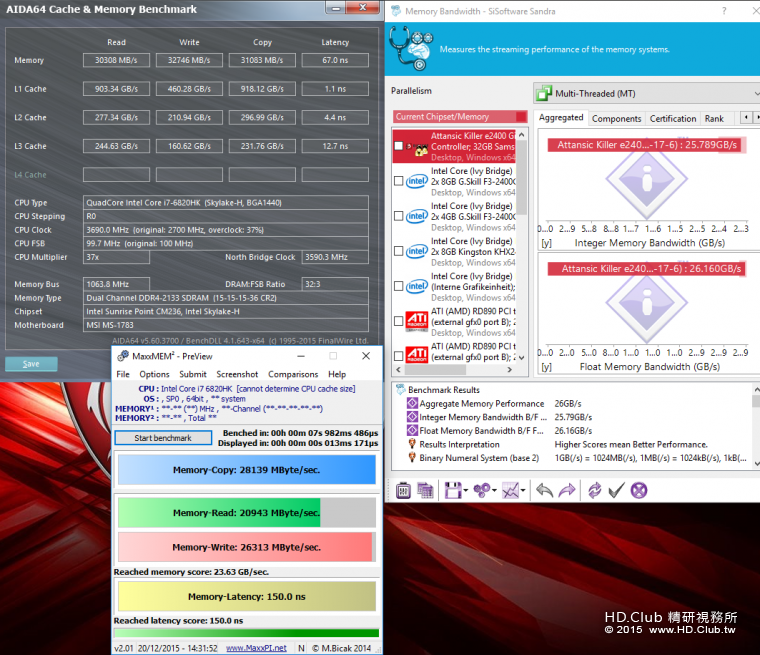Click the info diamond in Integer Bandwidth chart
Image resolution: width=760 pixels, height=655 pixels.
tap(647, 179)
